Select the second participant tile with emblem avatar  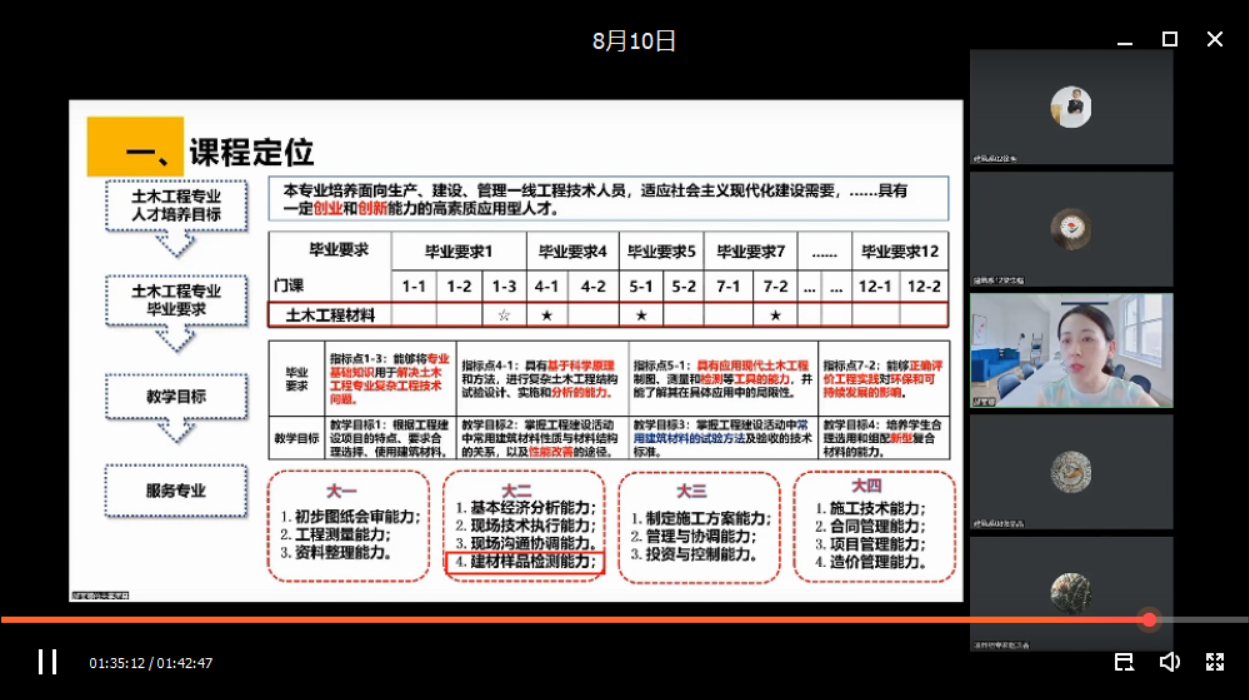click(1071, 229)
